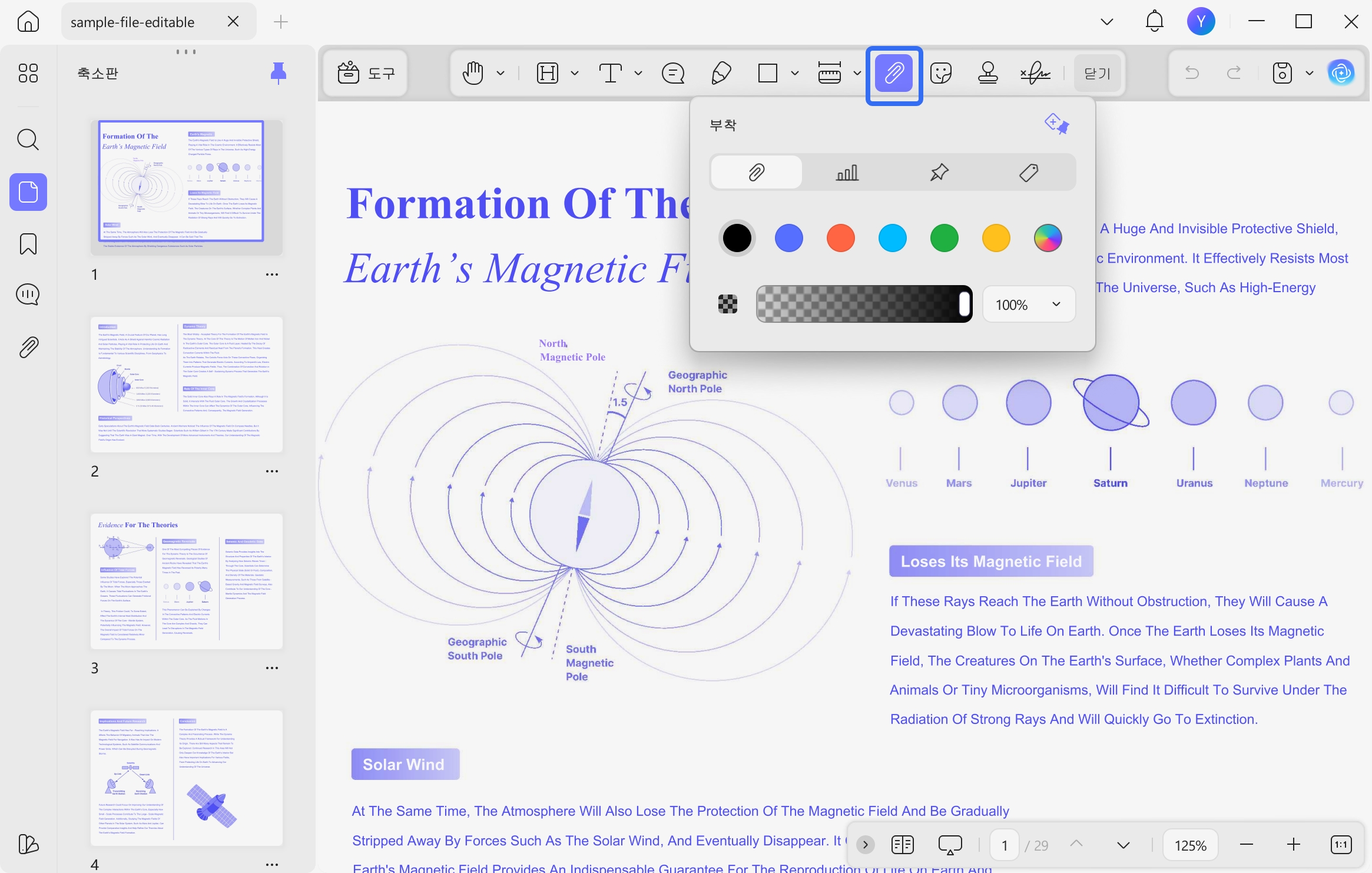The width and height of the screenshot is (1372, 873).
Task: Open the comment note tool
Action: (673, 73)
